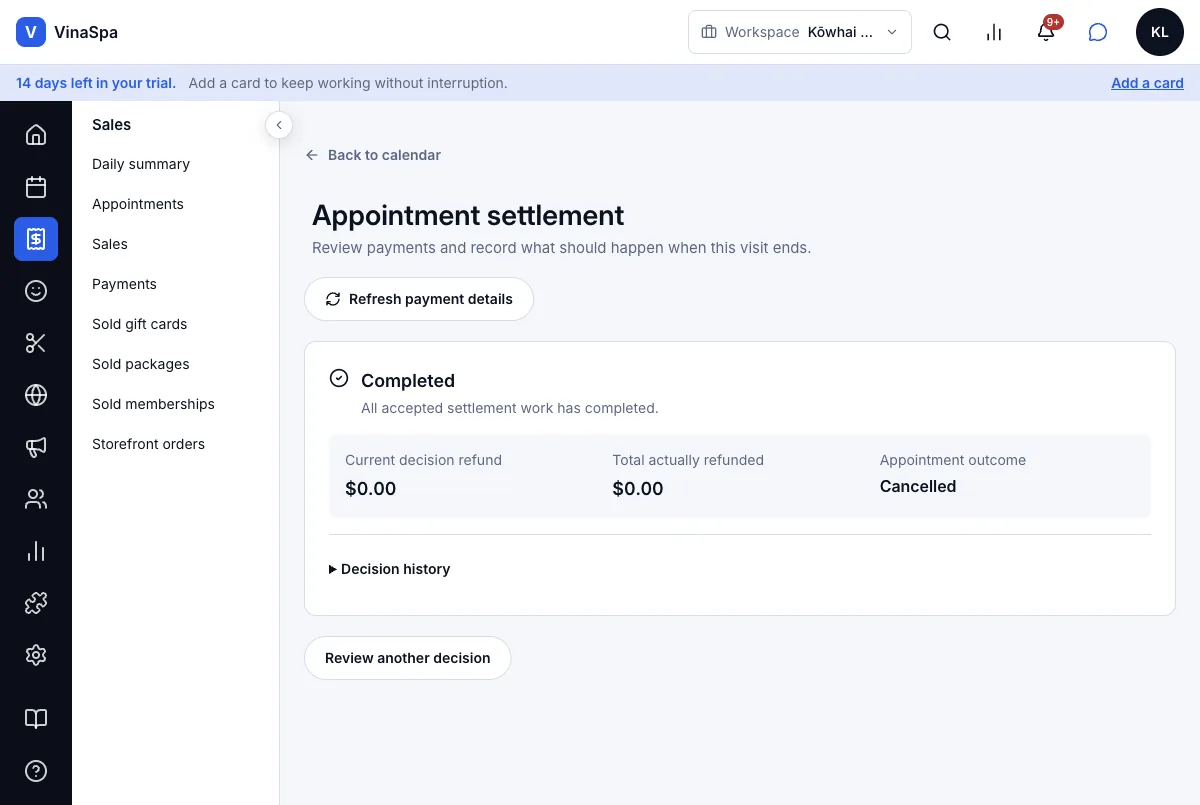
Task: Click the VinaSpa logo
Action: pos(67,32)
